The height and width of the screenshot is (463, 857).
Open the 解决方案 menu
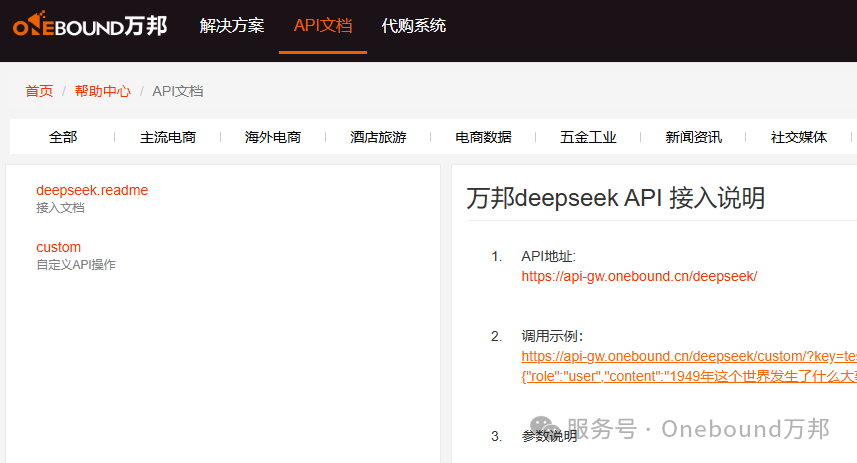(232, 26)
